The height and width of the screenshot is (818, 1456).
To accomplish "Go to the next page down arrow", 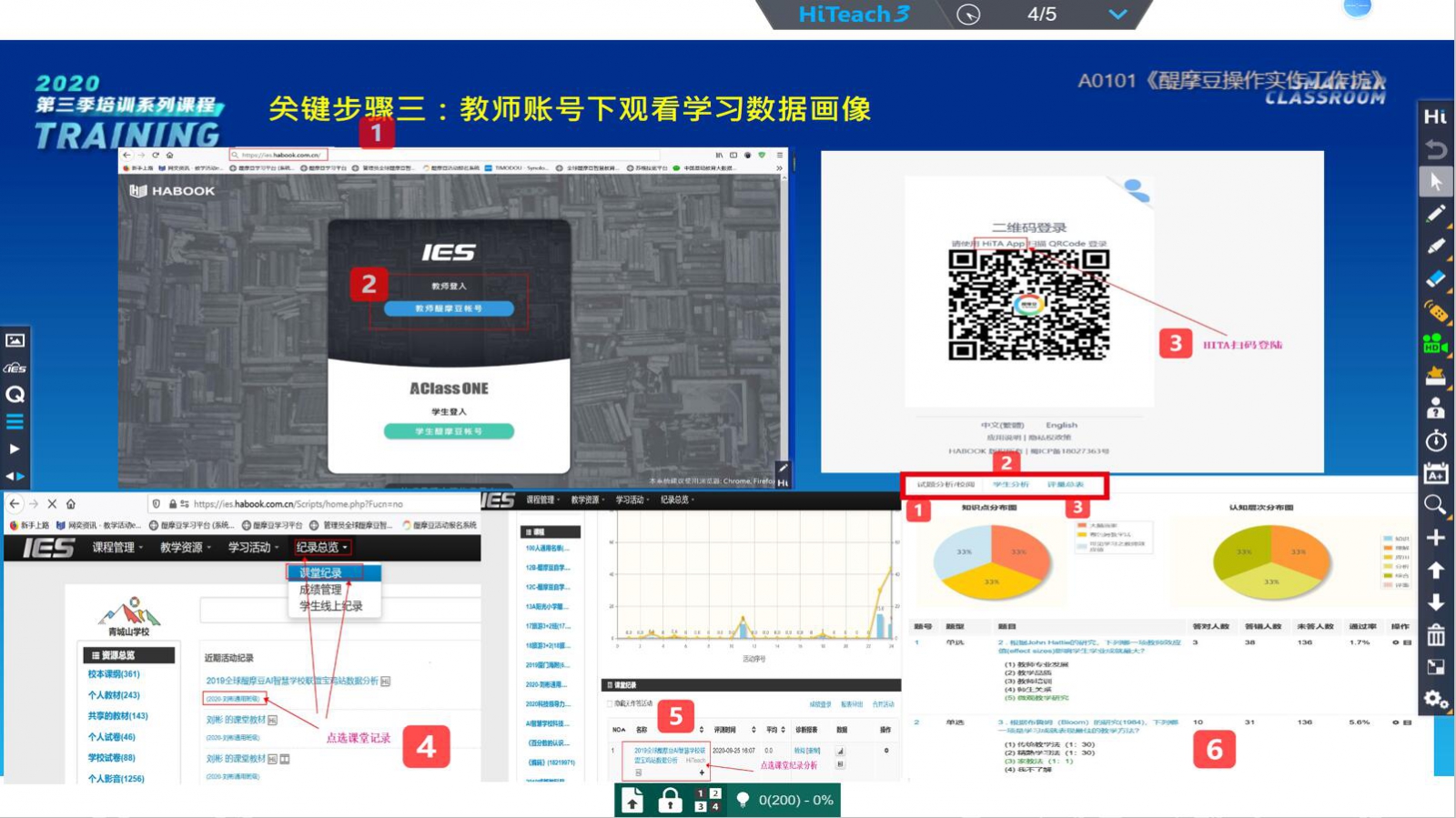I will [x=1435, y=602].
